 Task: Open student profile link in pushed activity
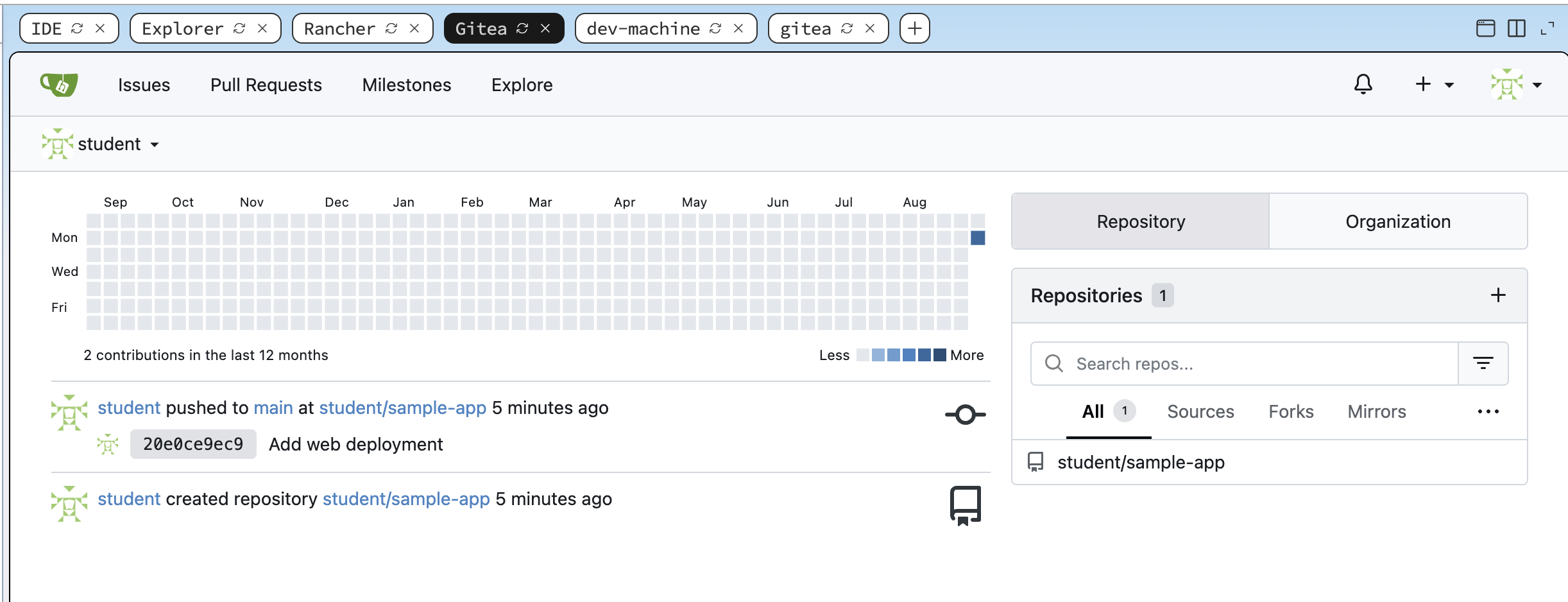(129, 408)
